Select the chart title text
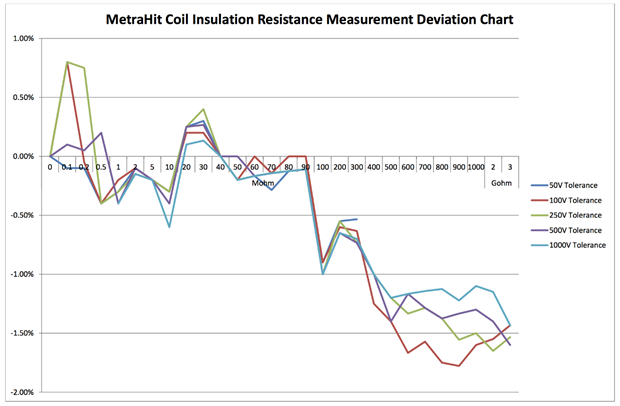620x406 pixels. click(310, 19)
